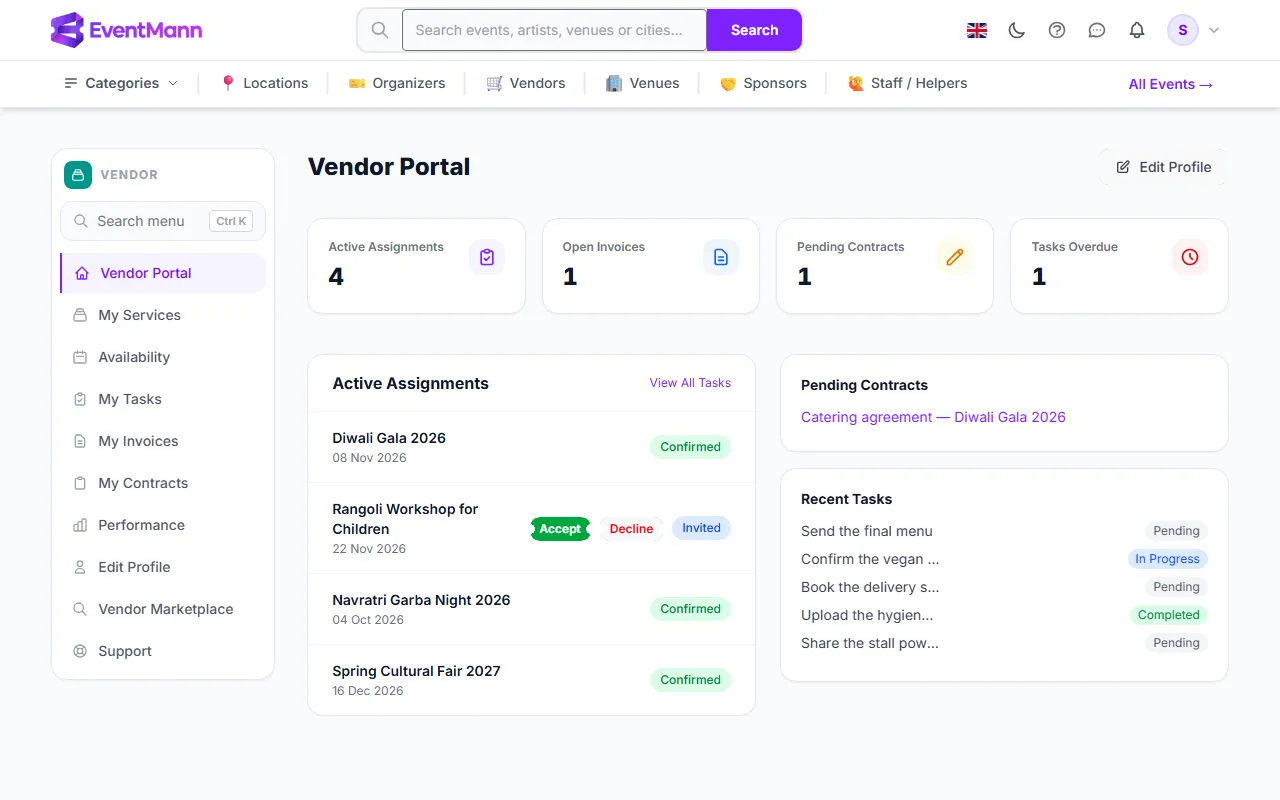Open the language flag selector
The image size is (1280, 800).
click(977, 30)
